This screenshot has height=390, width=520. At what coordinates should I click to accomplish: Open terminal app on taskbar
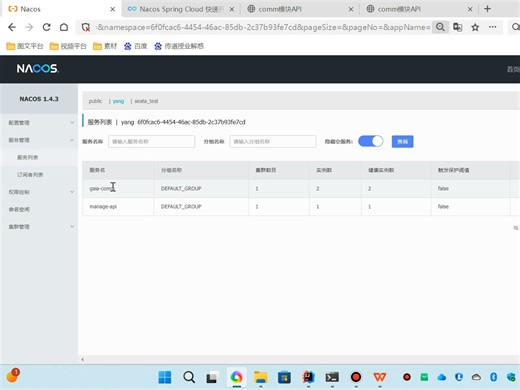pyautogui.click(x=332, y=377)
